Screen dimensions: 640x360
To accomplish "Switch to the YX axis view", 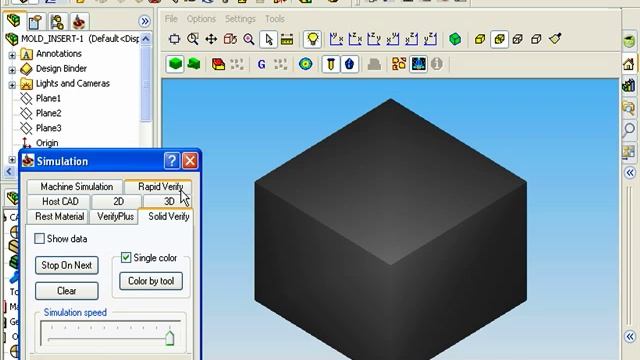I will pyautogui.click(x=336, y=39).
